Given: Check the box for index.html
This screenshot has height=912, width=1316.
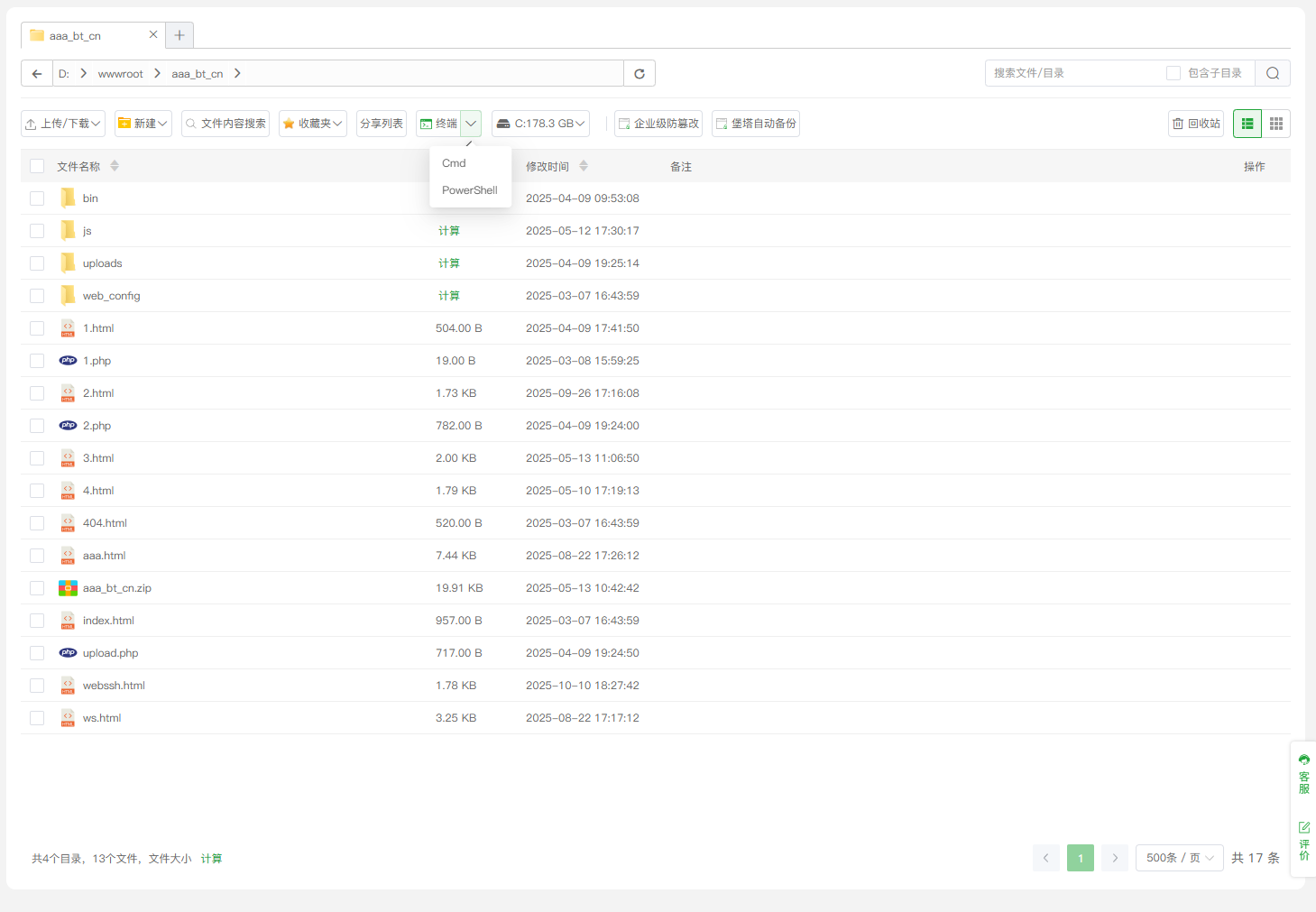Looking at the screenshot, I should point(37,621).
